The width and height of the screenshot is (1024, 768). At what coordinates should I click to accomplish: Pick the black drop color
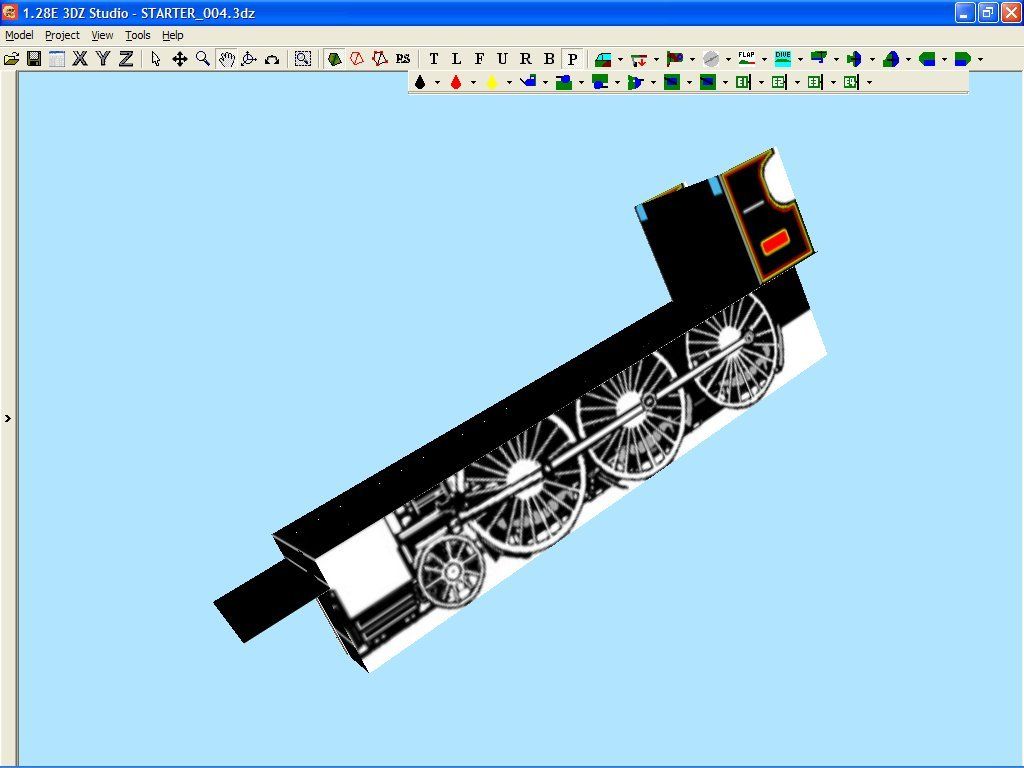pos(420,82)
